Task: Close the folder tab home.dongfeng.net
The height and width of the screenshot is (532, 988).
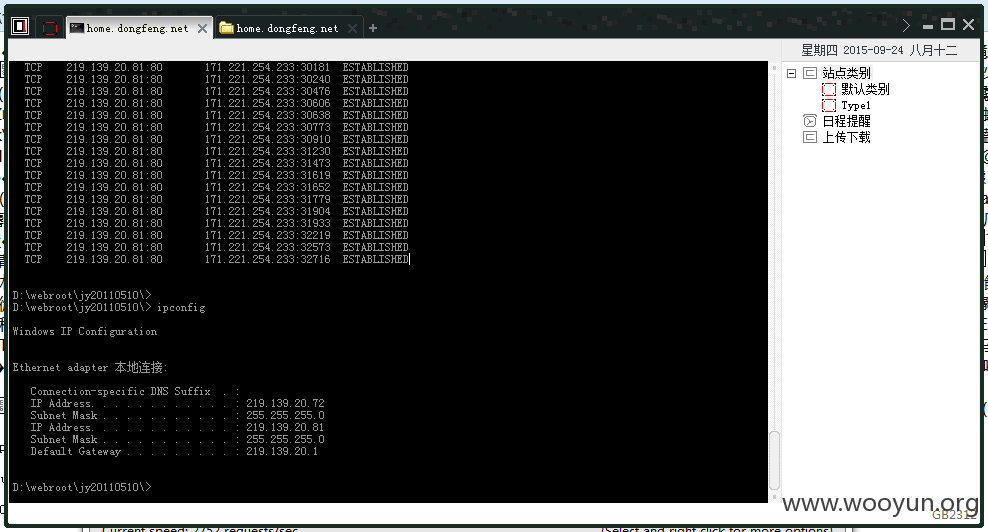Action: click(x=352, y=28)
